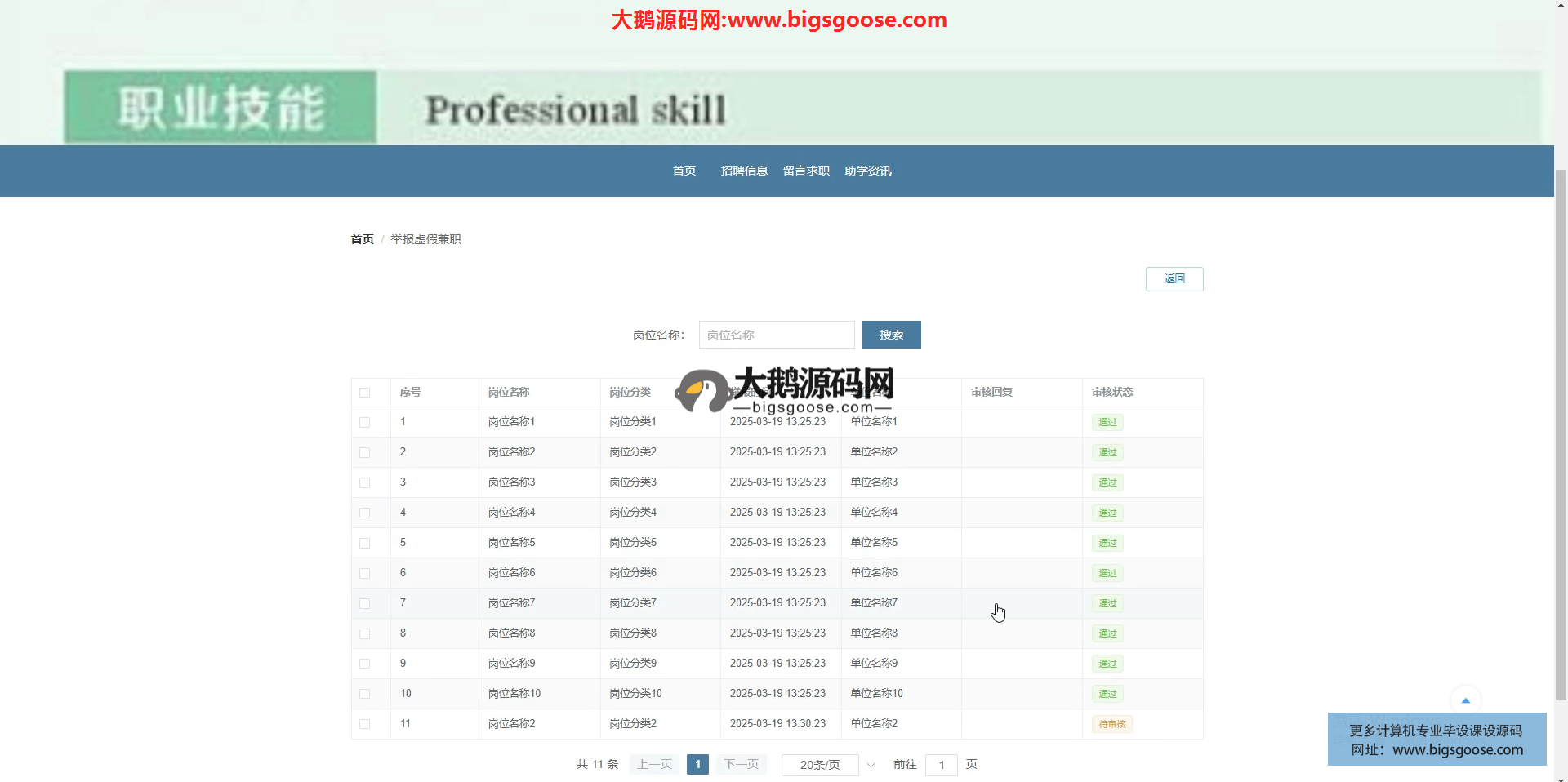Select the checkbox for row 7

(365, 604)
